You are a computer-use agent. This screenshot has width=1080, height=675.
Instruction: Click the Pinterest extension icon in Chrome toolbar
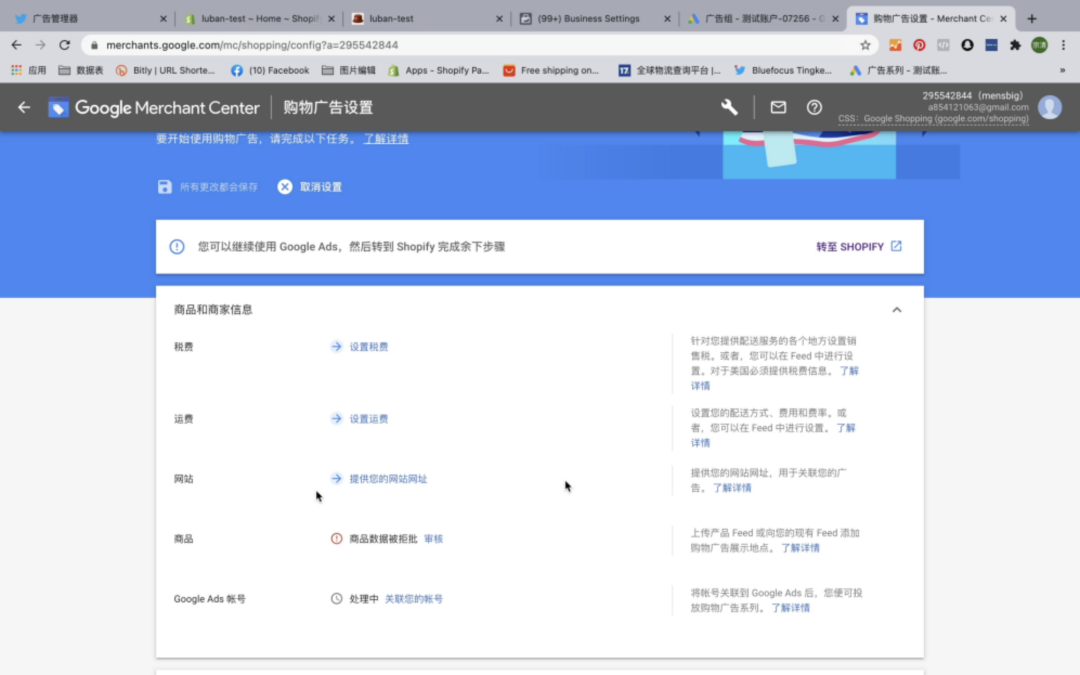click(919, 45)
